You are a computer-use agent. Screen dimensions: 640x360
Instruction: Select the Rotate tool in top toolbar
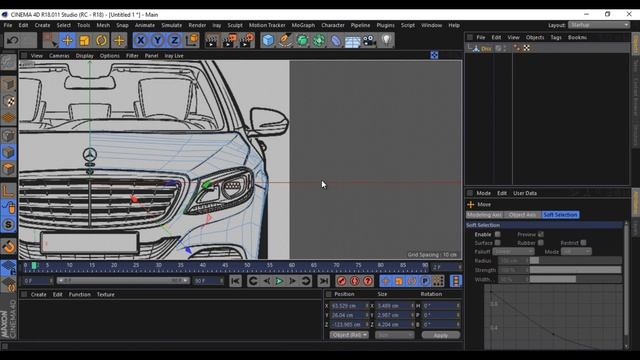tap(101, 40)
